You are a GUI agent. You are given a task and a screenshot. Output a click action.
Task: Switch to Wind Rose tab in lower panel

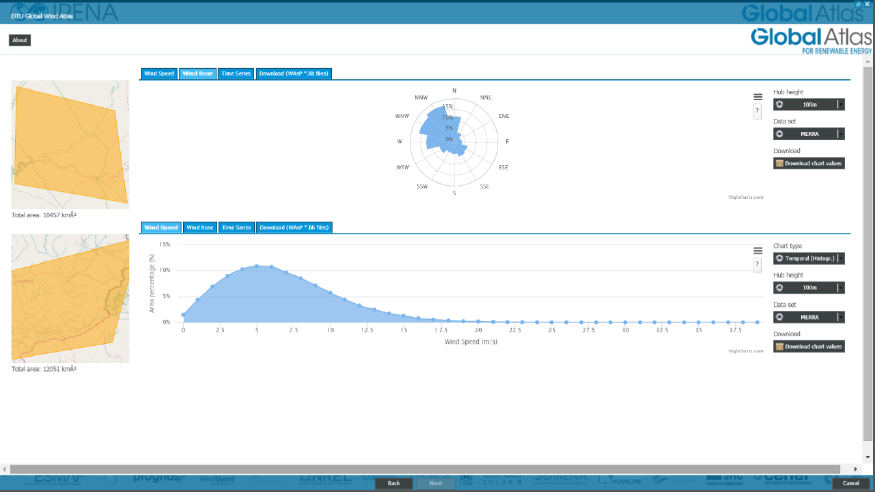[x=201, y=227]
